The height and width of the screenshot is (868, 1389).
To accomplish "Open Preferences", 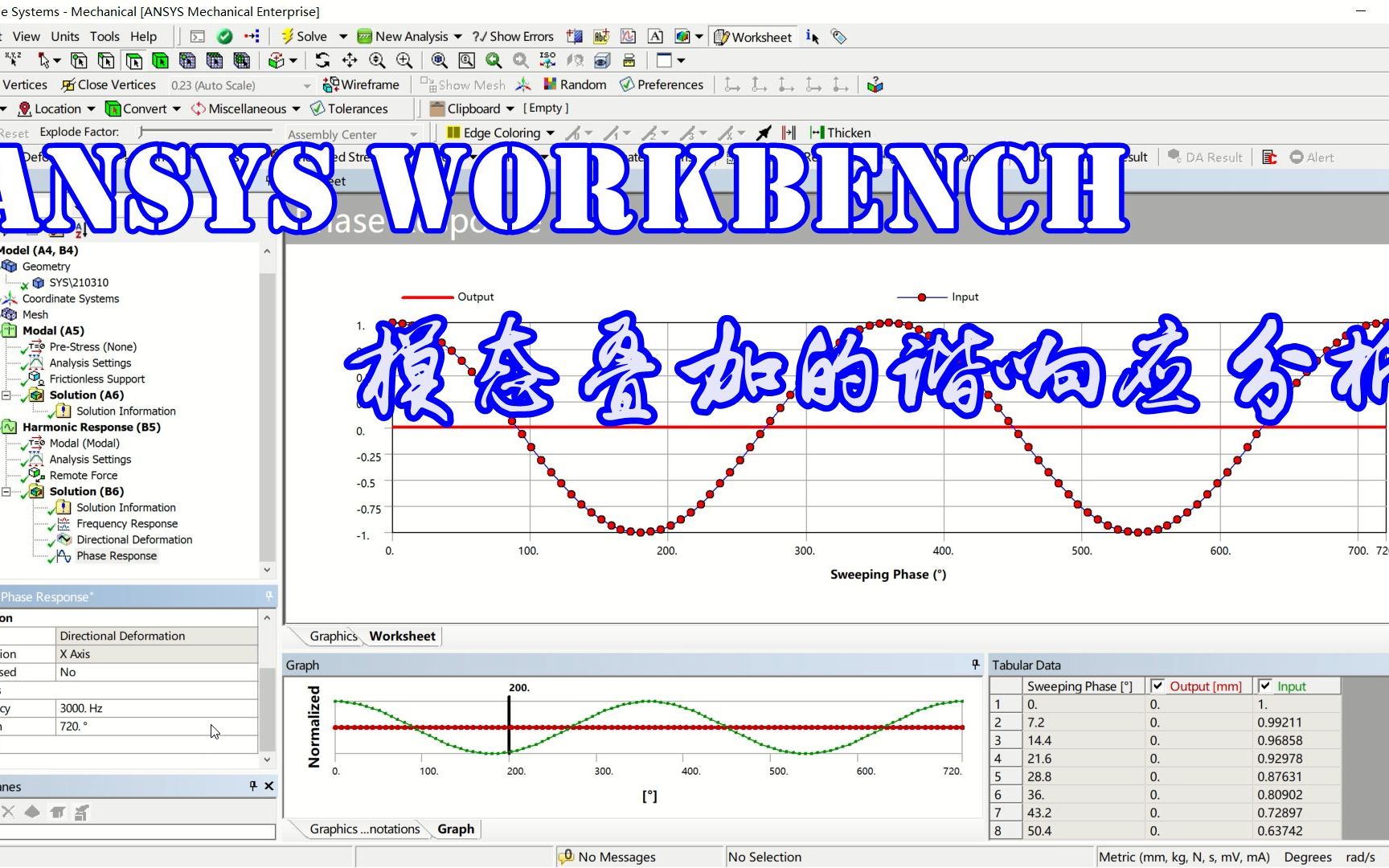I will point(662,84).
